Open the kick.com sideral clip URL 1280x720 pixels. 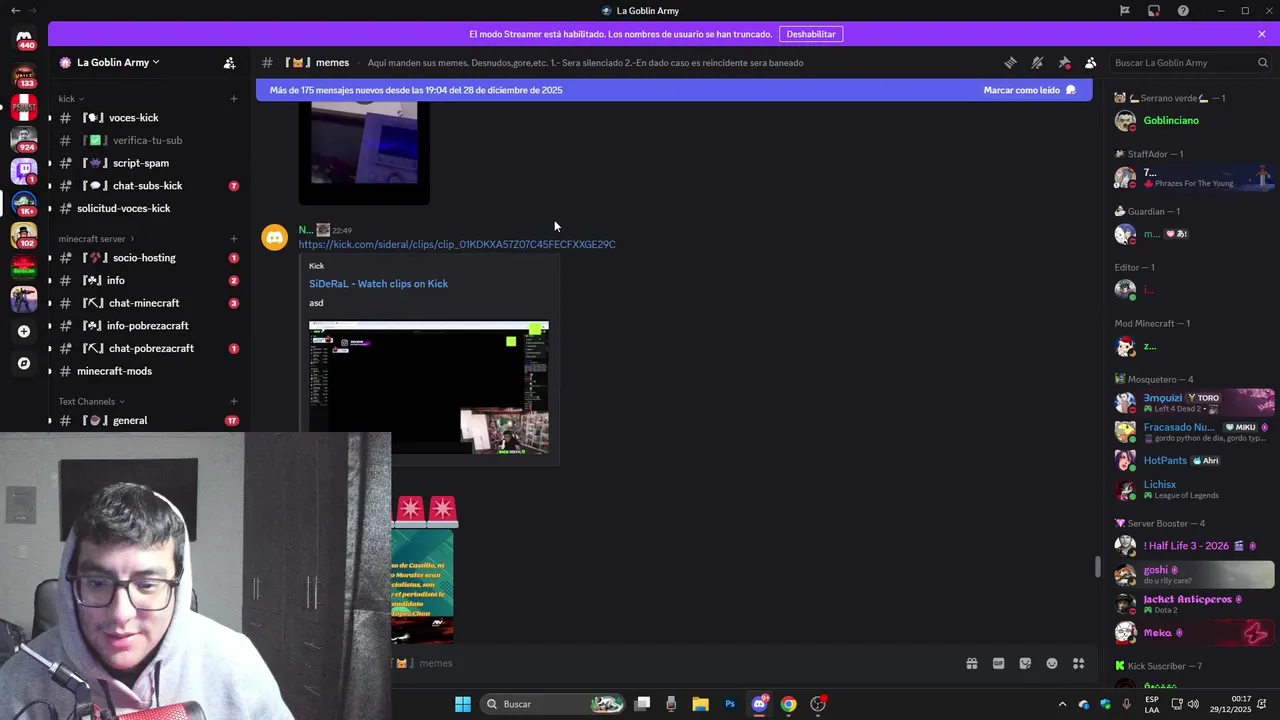457,244
